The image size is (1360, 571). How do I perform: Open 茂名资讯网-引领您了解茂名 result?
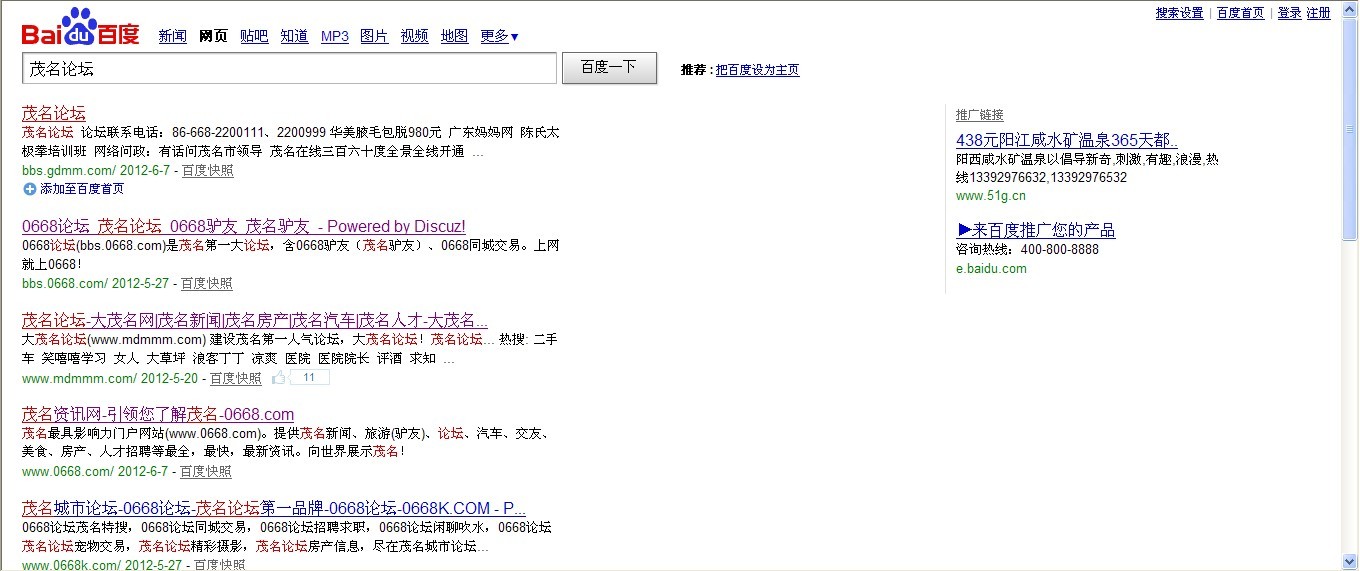158,414
